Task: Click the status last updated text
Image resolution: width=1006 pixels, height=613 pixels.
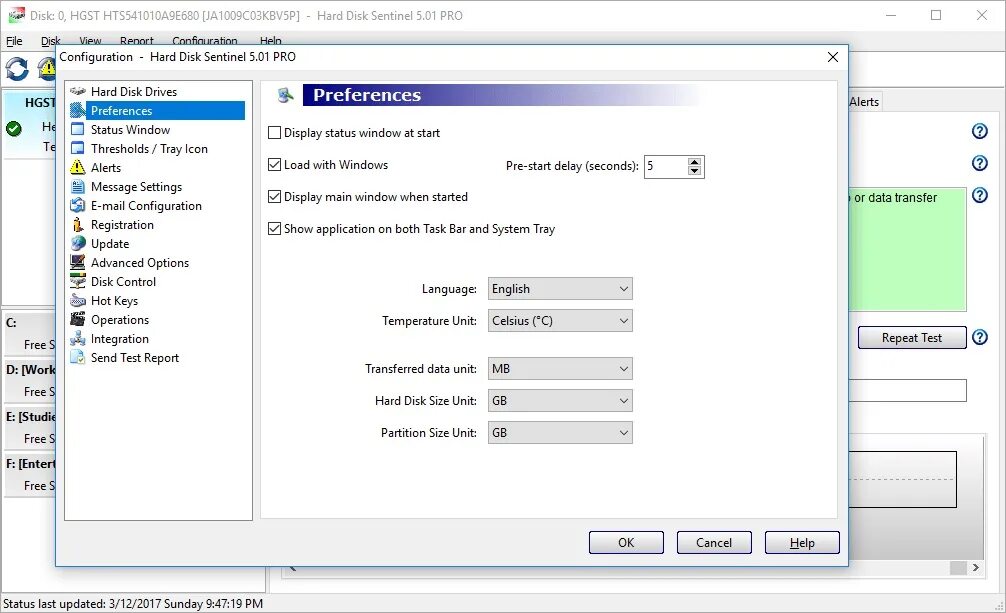Action: [133, 603]
